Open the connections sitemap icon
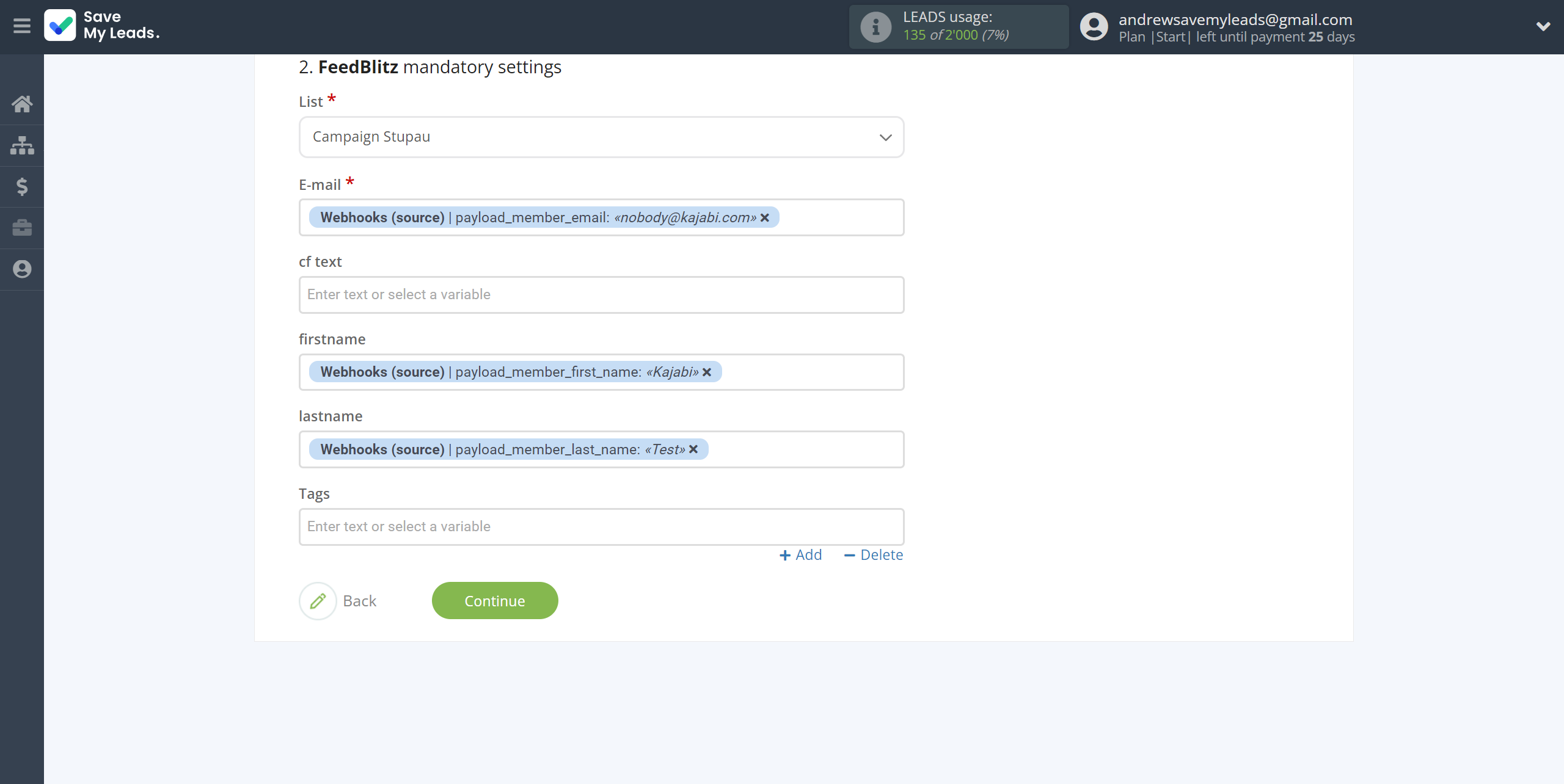 (22, 145)
